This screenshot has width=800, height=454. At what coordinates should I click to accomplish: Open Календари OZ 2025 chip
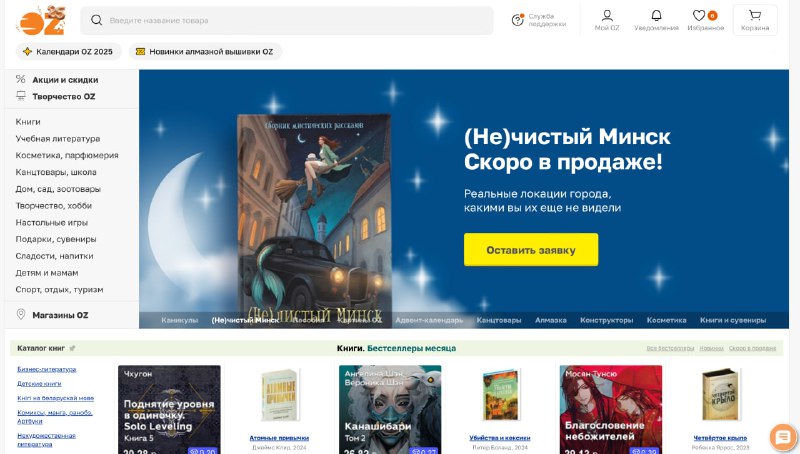click(x=68, y=52)
